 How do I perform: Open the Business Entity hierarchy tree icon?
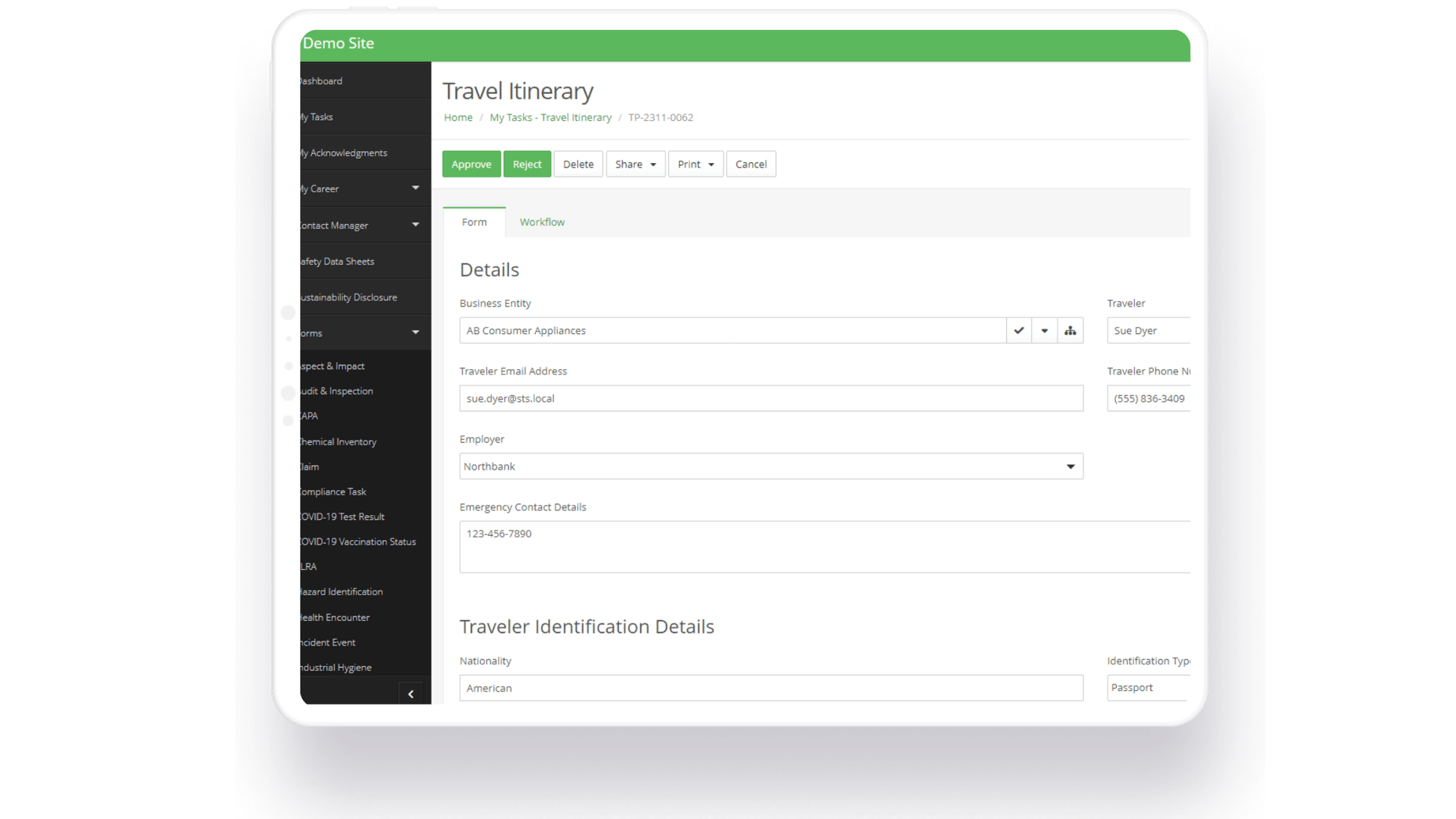(x=1070, y=331)
